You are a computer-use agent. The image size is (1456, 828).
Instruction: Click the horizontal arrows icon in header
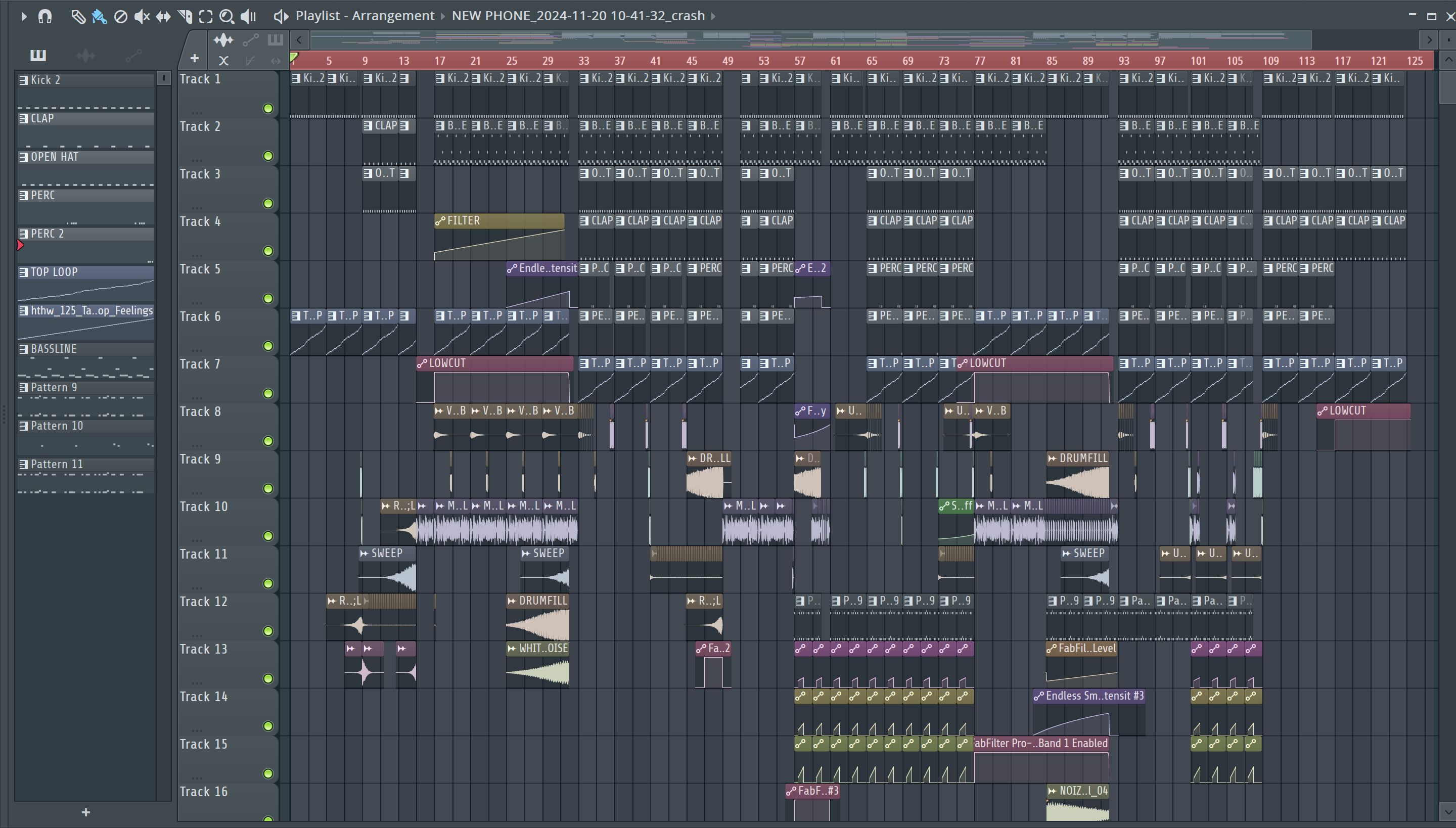point(276,60)
